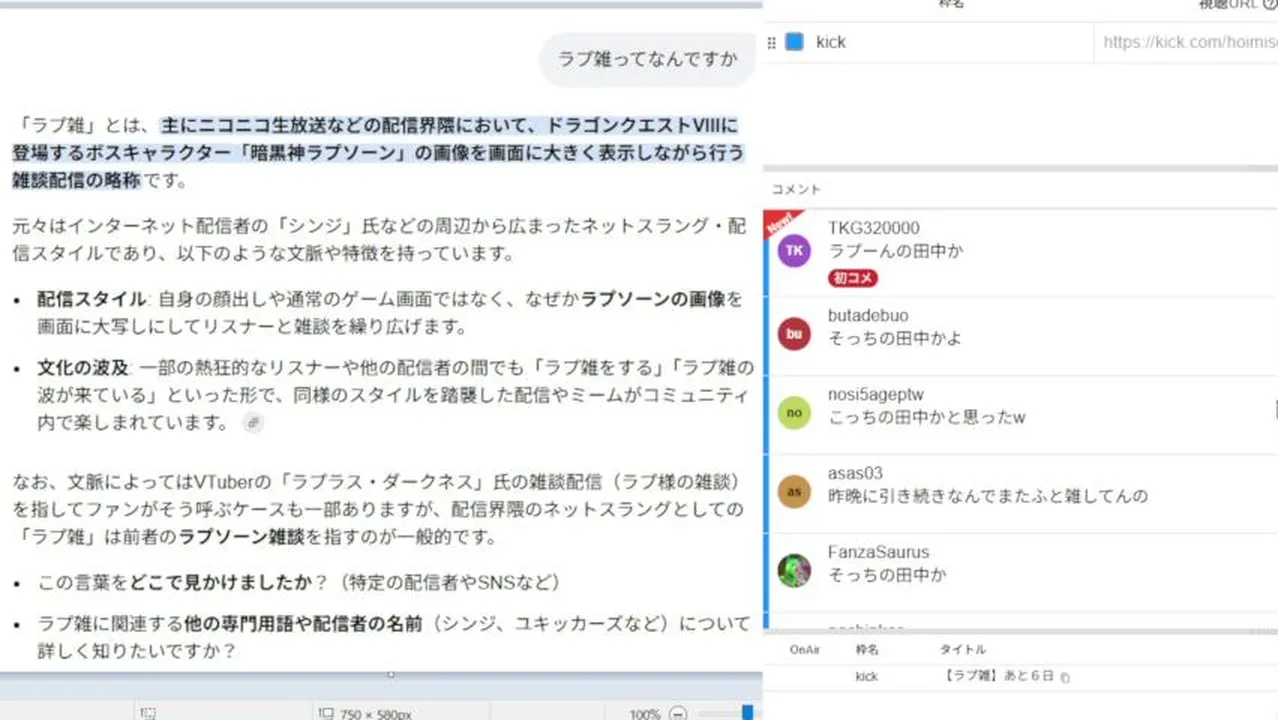Select the comment ラプーんの田中か
Image resolution: width=1278 pixels, height=720 pixels.
pyautogui.click(x=895, y=252)
